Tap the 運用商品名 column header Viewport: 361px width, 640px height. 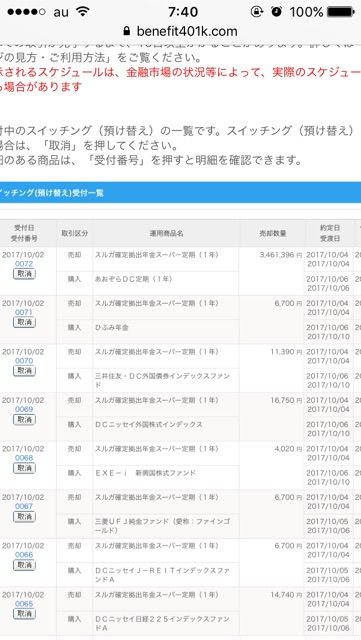tap(166, 233)
